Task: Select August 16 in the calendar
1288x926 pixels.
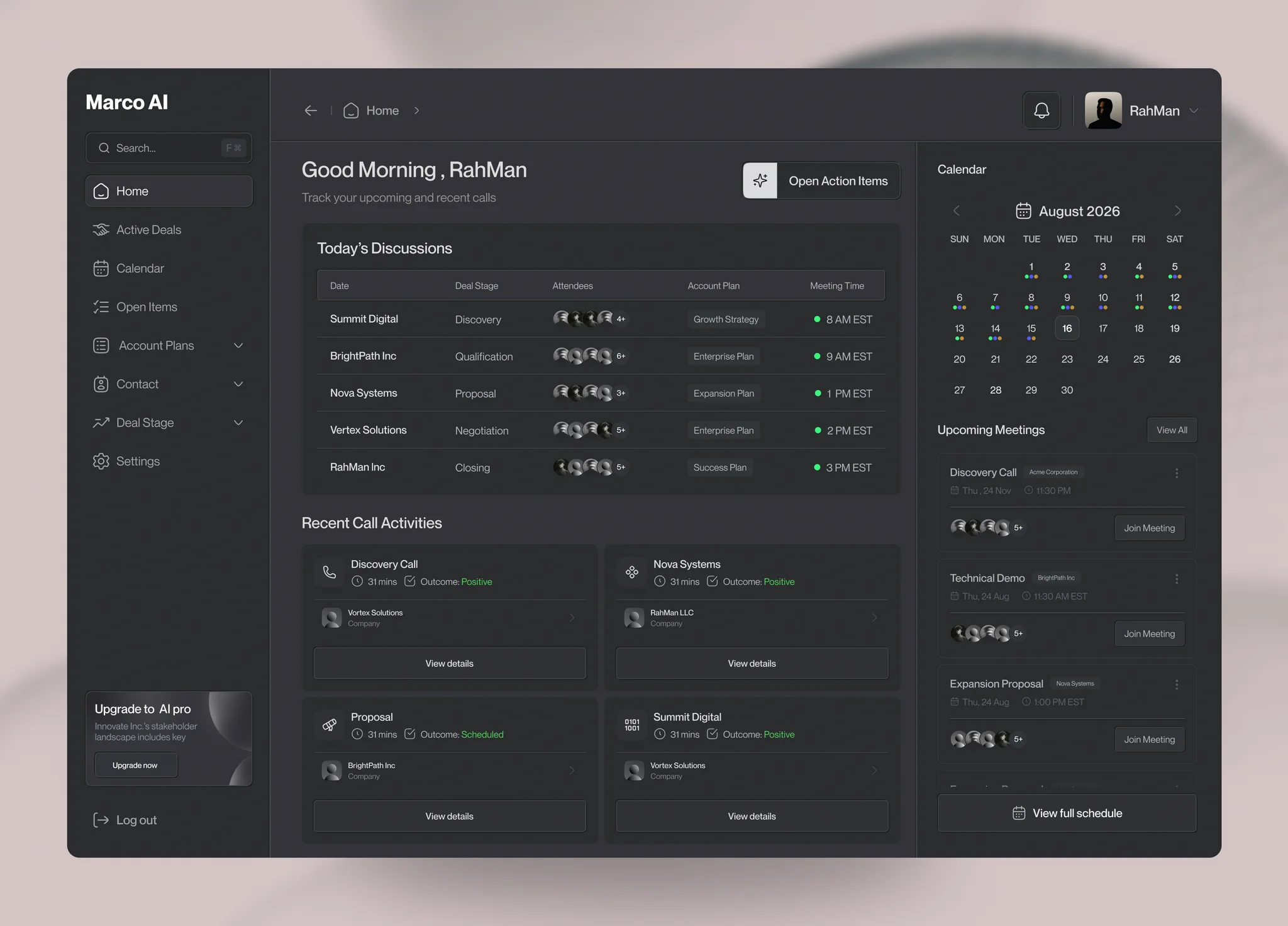Action: coord(1067,328)
